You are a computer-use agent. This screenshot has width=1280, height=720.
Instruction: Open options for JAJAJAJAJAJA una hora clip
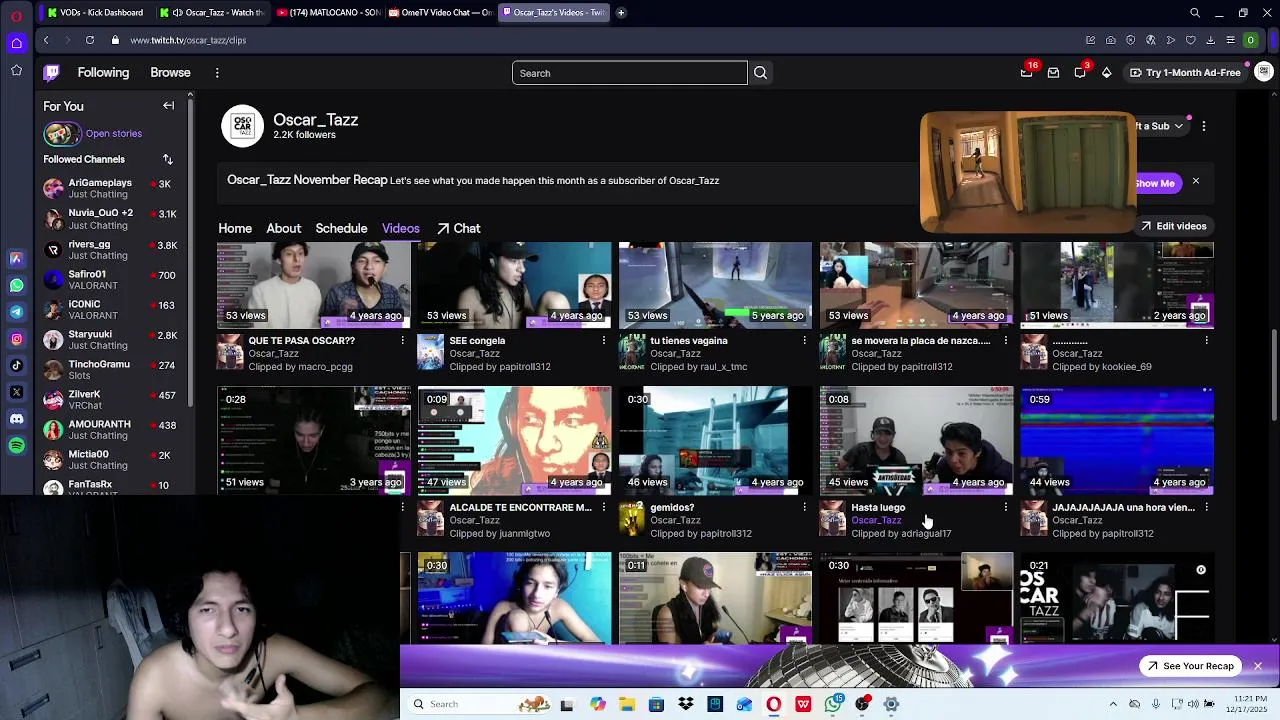(x=1206, y=507)
